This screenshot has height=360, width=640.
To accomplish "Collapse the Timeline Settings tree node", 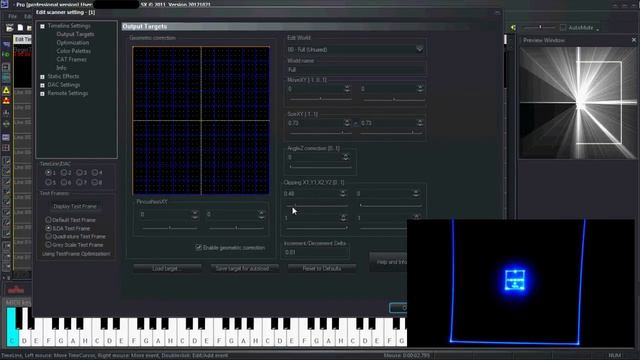I will tap(42, 26).
